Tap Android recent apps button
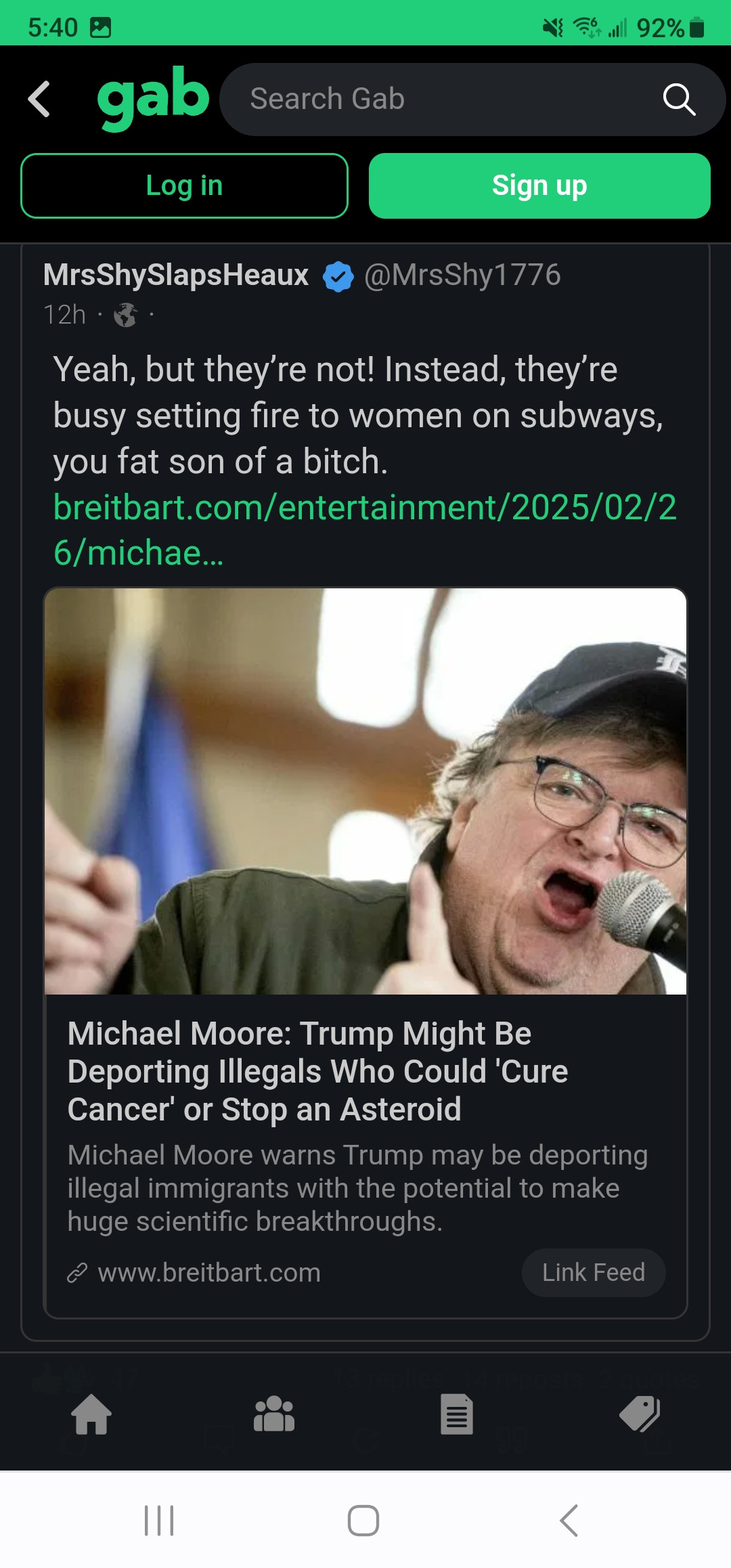The width and height of the screenshot is (731, 1568). [x=159, y=1521]
